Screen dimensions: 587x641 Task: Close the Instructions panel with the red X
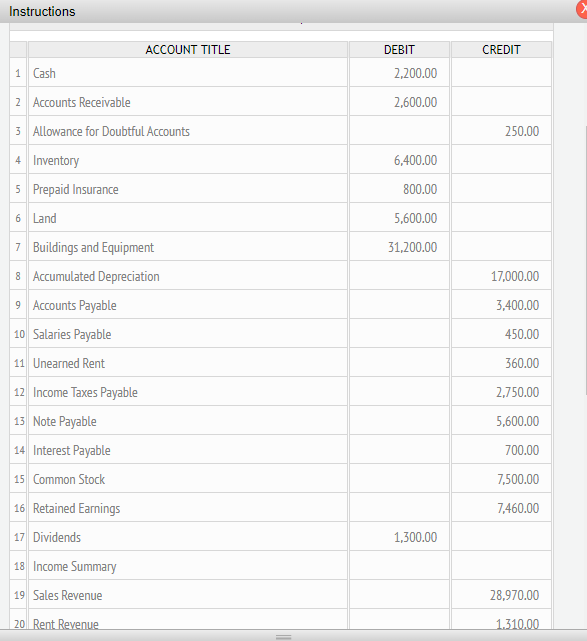[582, 10]
